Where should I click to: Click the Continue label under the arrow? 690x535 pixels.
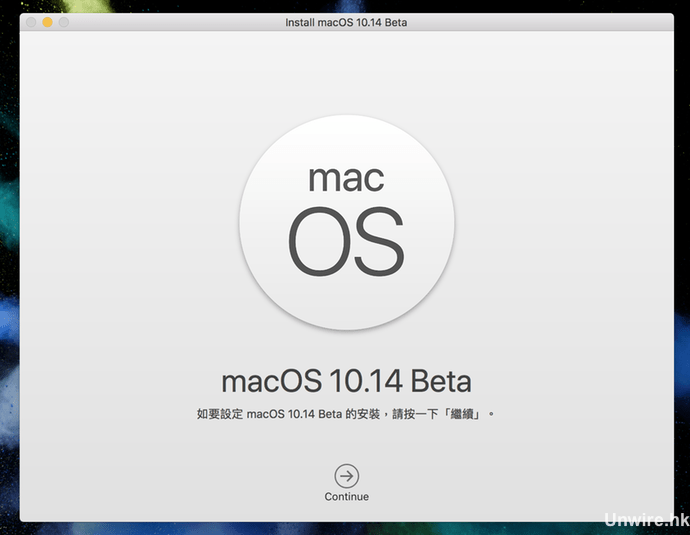(347, 497)
